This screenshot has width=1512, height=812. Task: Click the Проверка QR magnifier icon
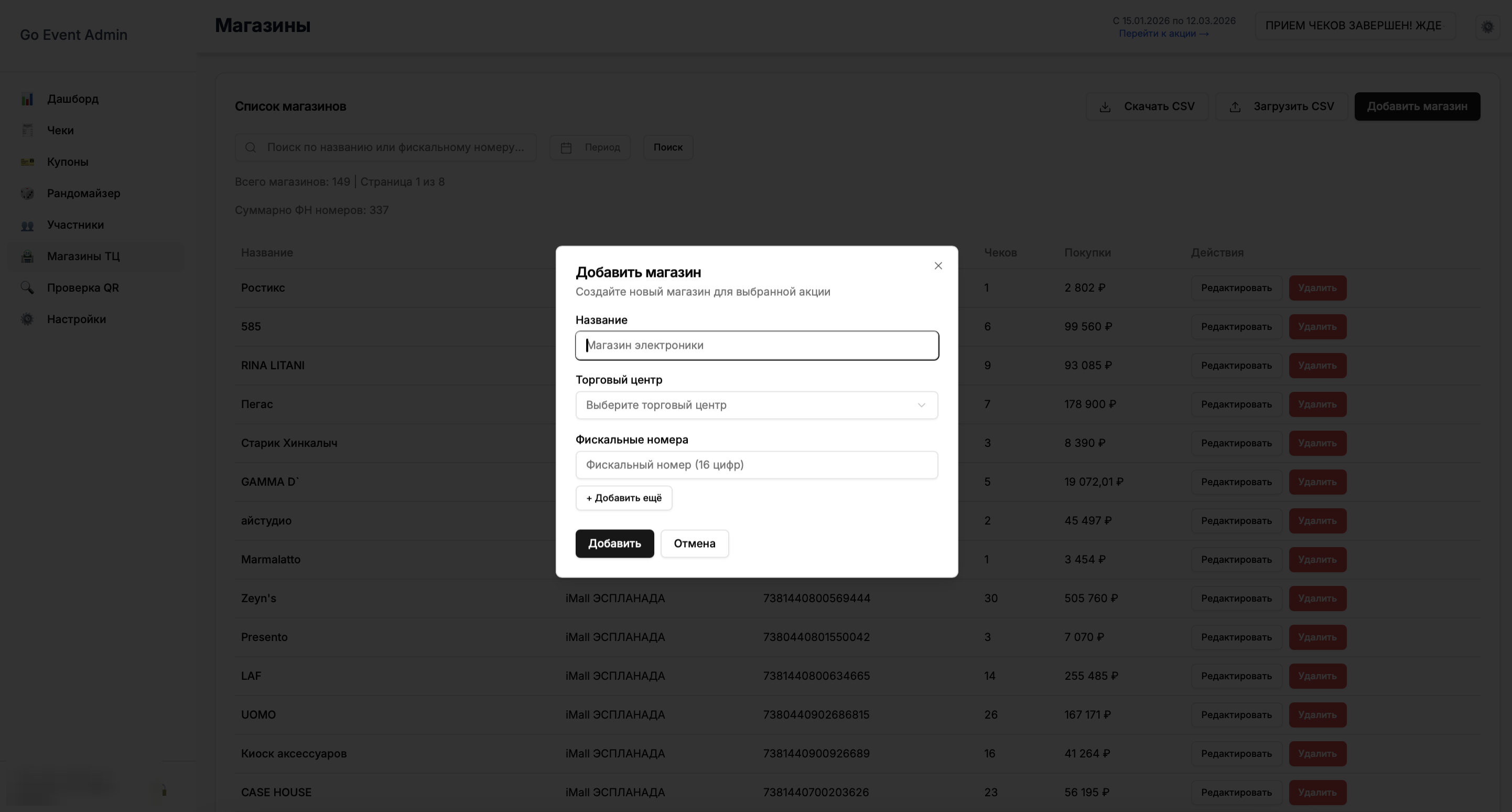pos(27,287)
